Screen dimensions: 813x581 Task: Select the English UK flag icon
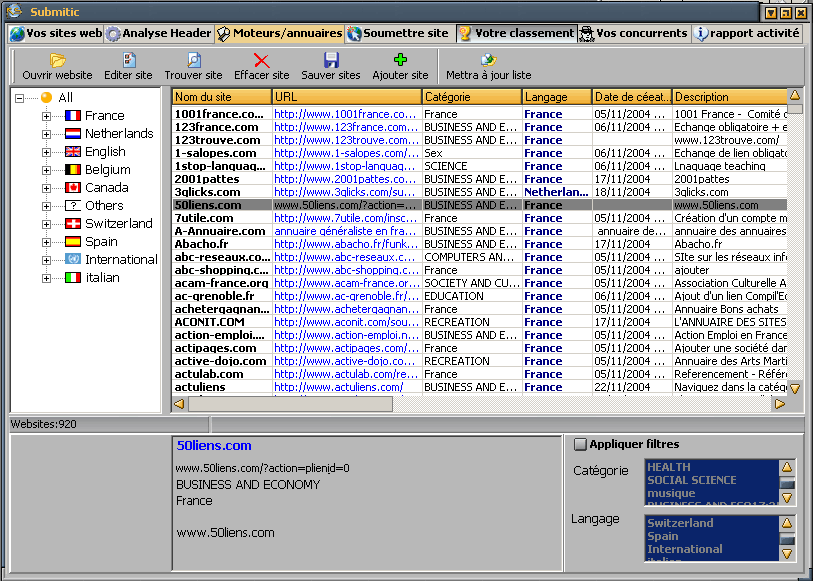(73, 152)
